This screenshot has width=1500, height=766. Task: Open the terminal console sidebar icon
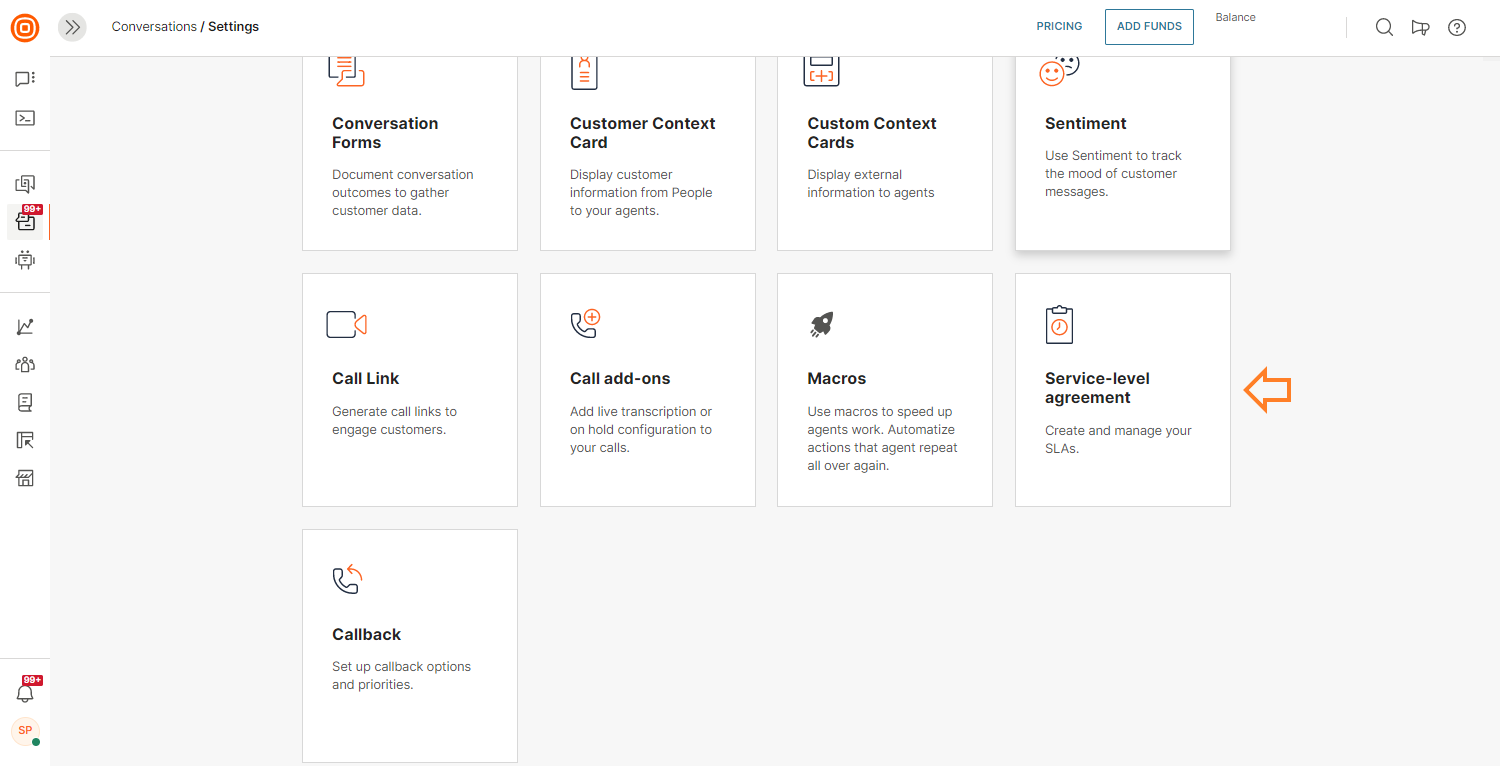(x=25, y=118)
